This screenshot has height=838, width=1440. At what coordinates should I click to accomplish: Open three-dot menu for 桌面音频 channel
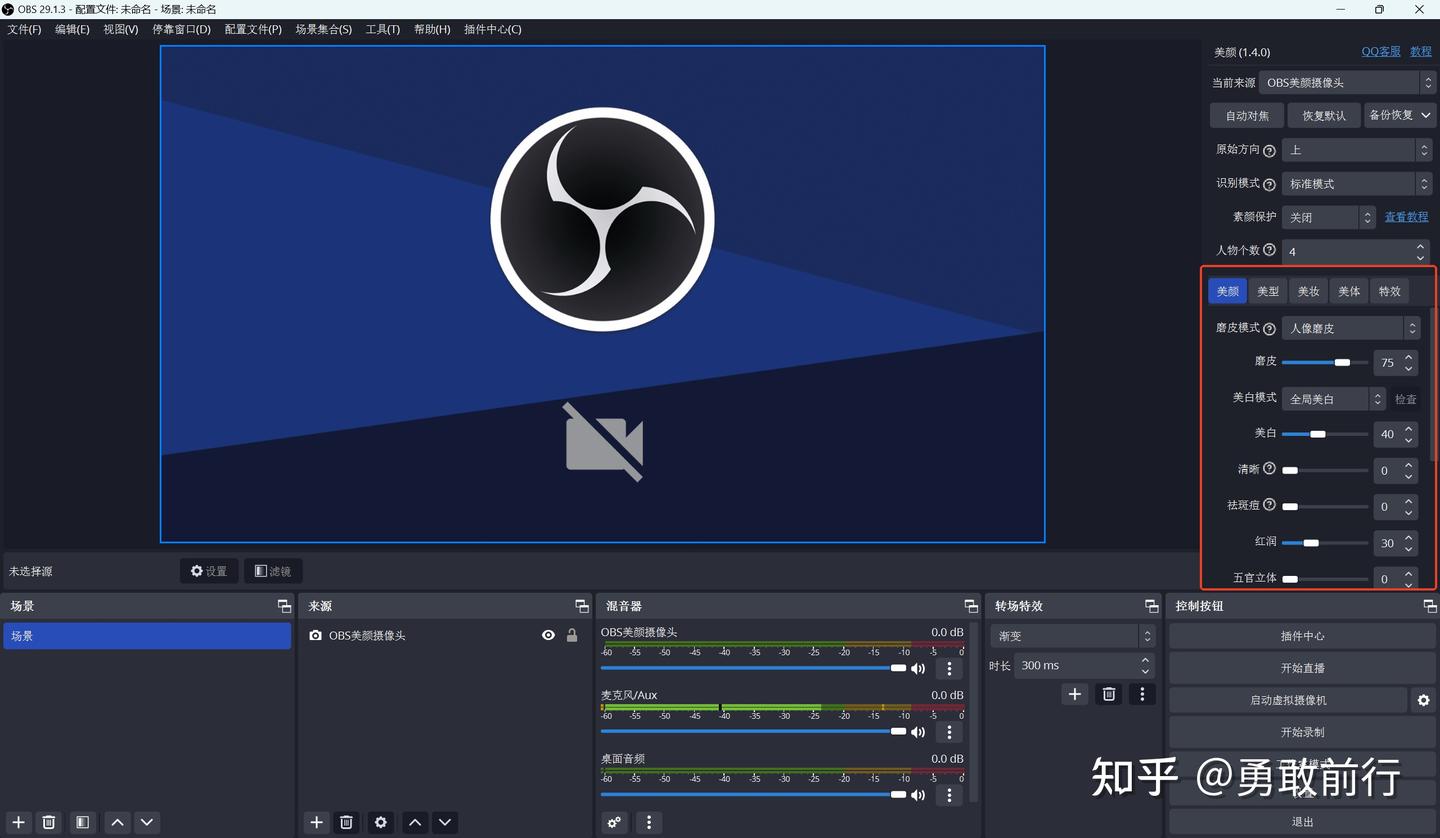click(949, 795)
